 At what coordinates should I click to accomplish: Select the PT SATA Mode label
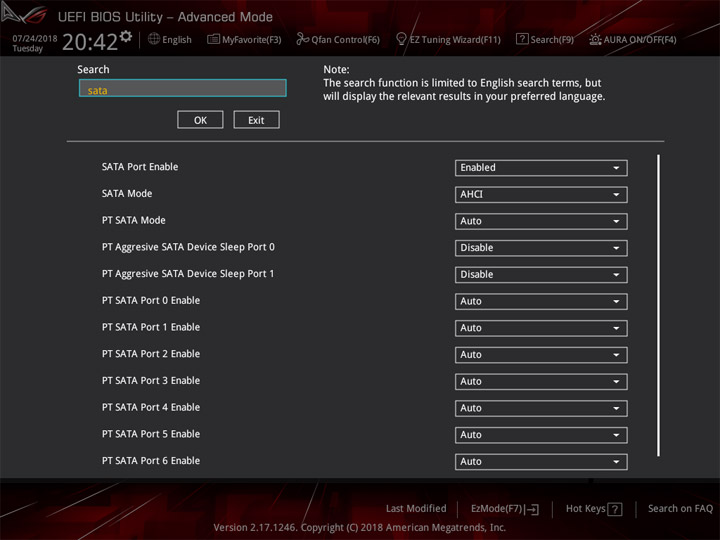tap(134, 220)
